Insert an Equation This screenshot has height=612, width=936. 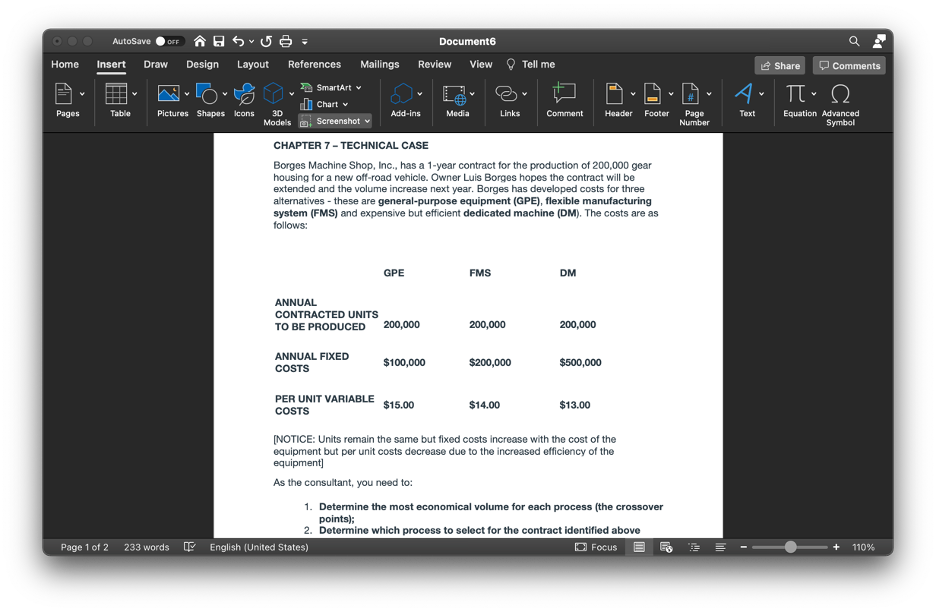tap(800, 100)
